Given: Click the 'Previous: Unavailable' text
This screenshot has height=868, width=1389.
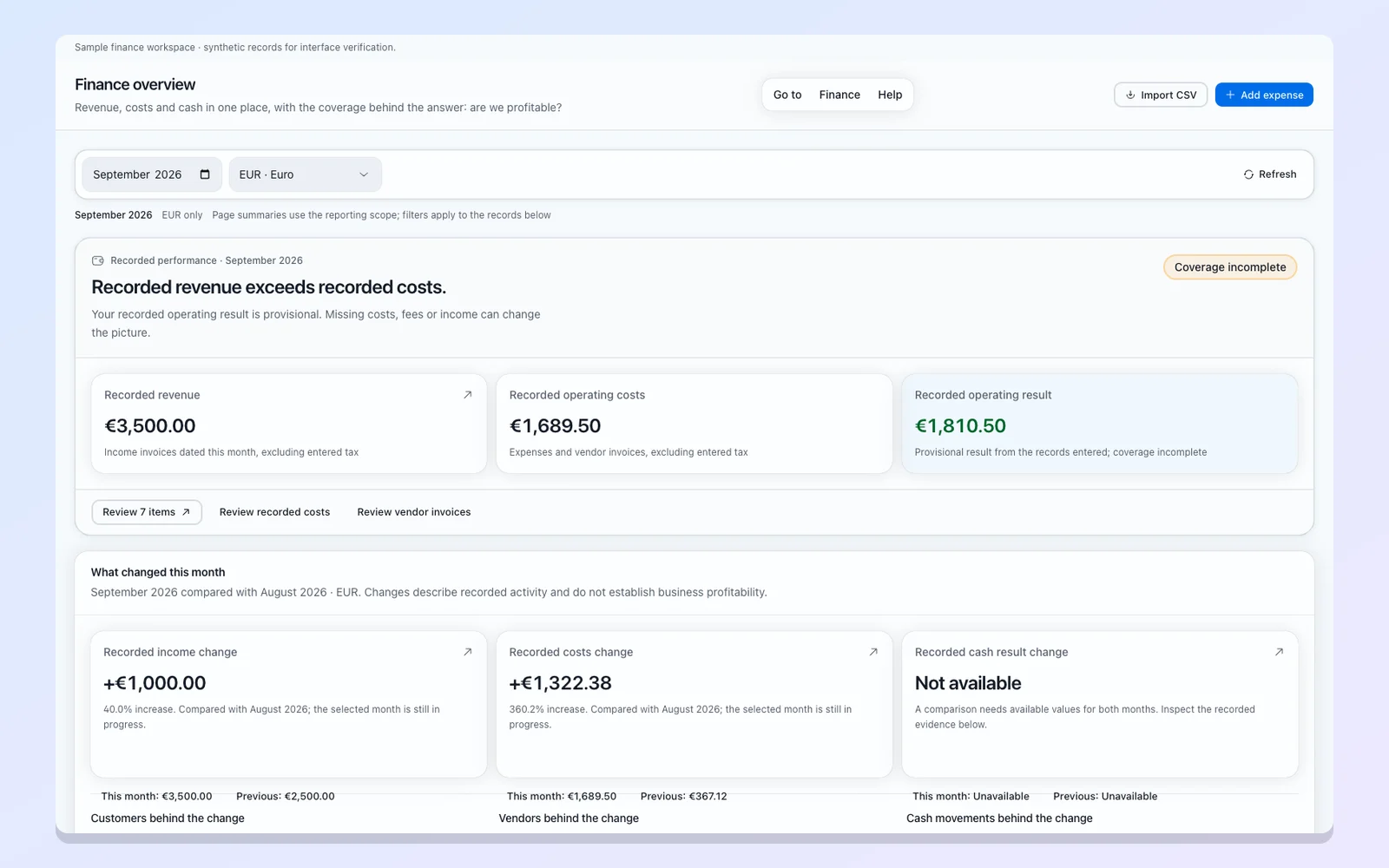Looking at the screenshot, I should click(1105, 796).
